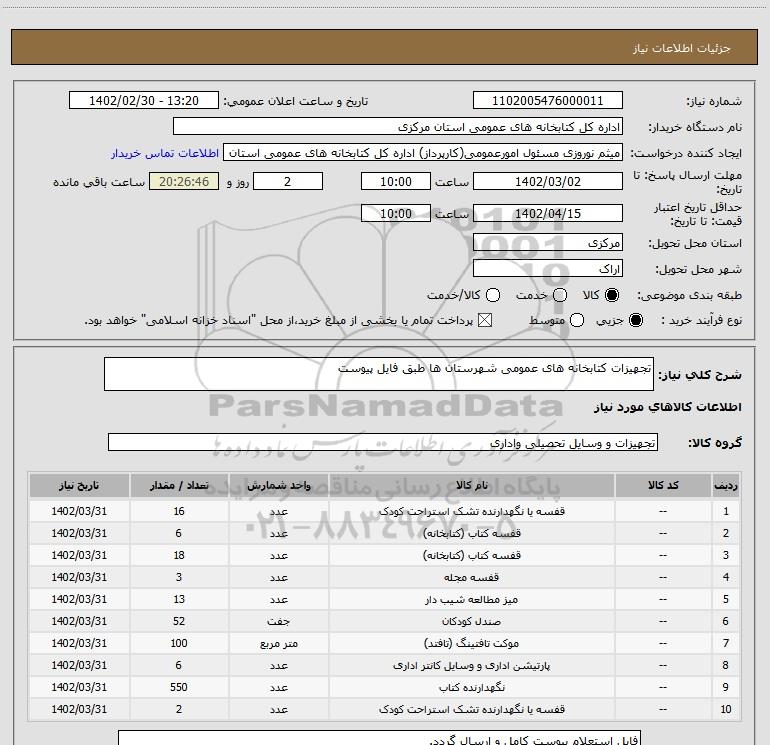Click the response deadline date 1402/03/02 field

547,182
